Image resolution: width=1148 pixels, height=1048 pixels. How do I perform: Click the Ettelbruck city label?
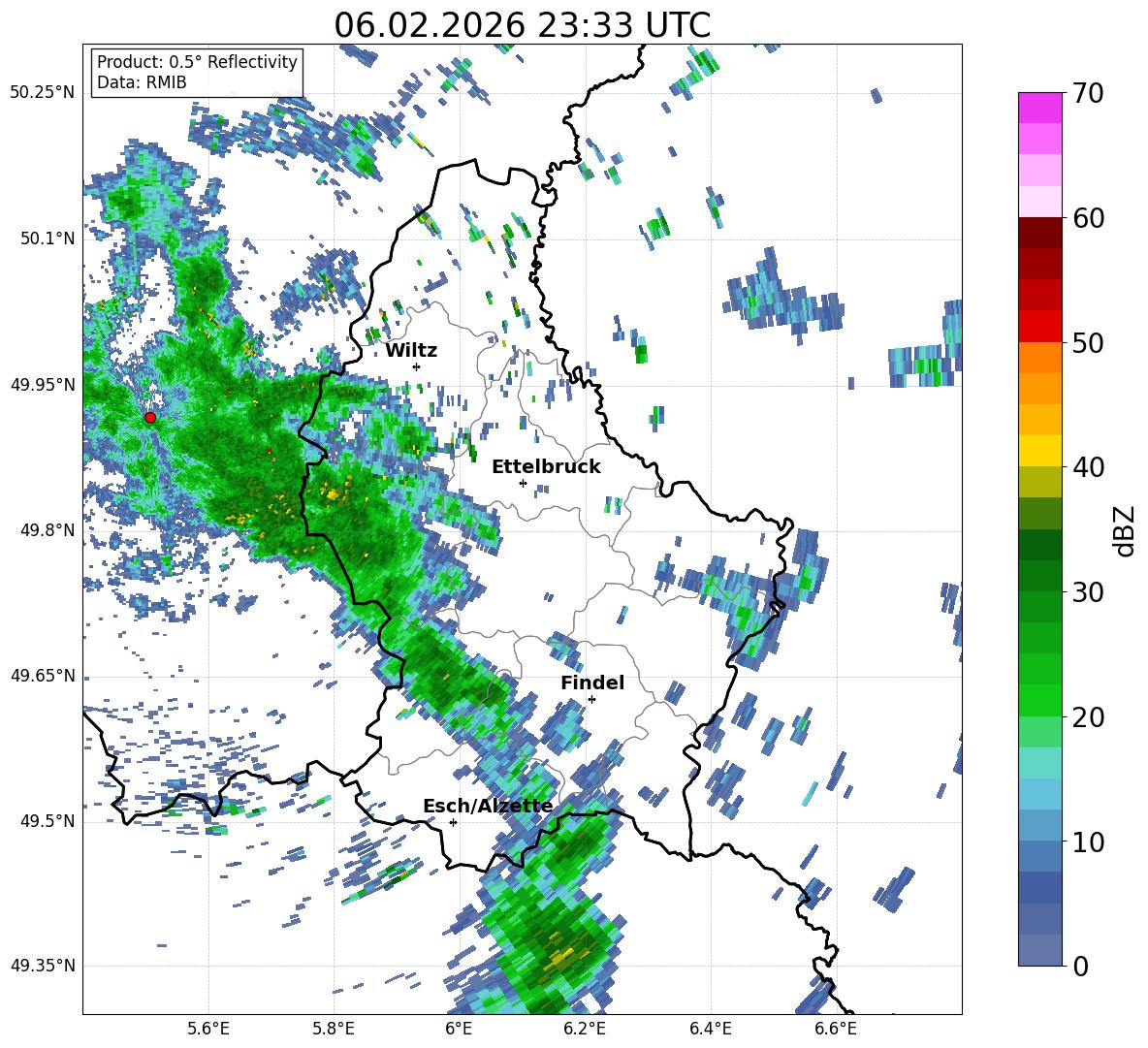tap(546, 467)
